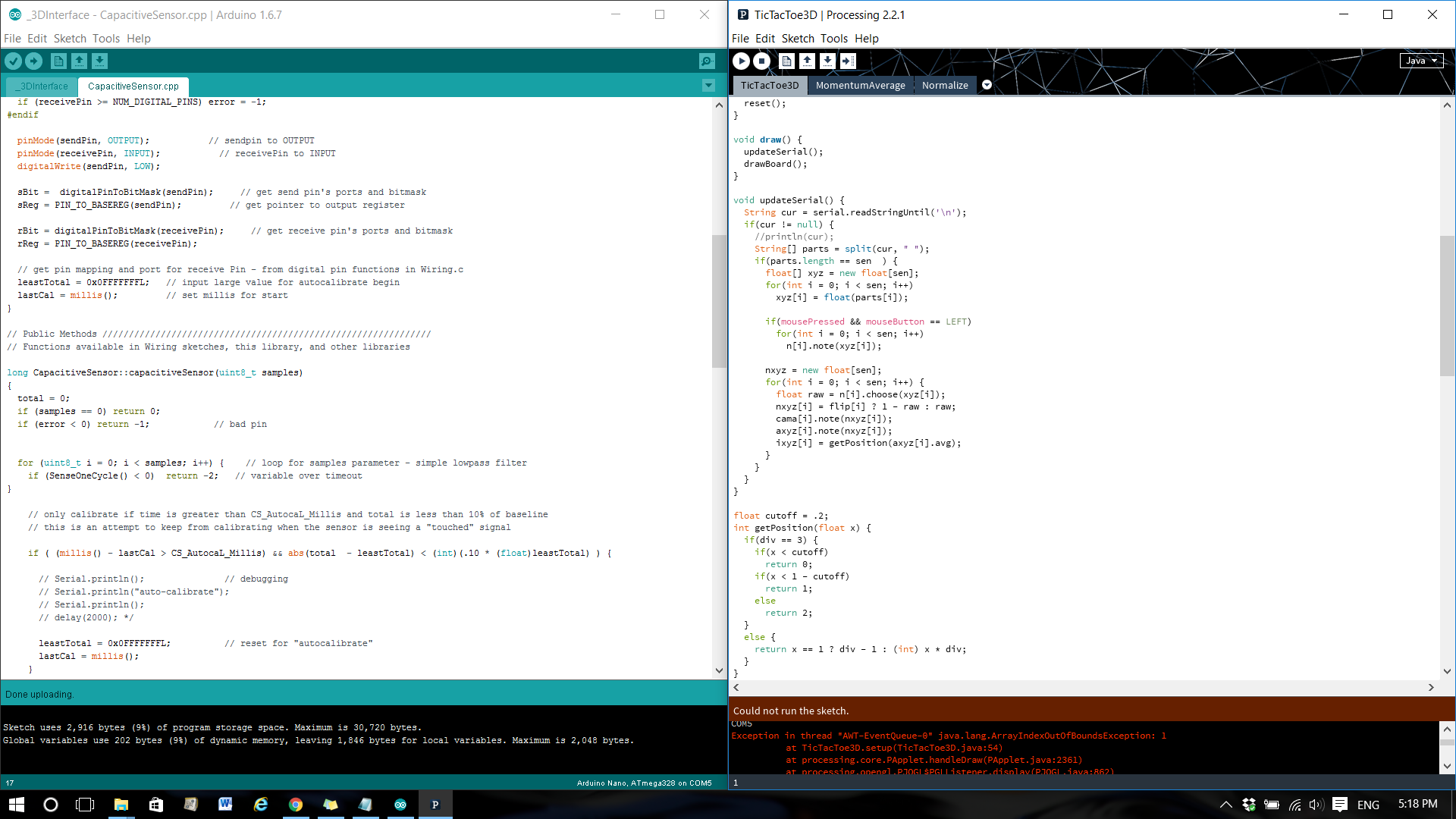1456x819 pixels.
Task: Open the volume control in system tray
Action: [x=1316, y=805]
